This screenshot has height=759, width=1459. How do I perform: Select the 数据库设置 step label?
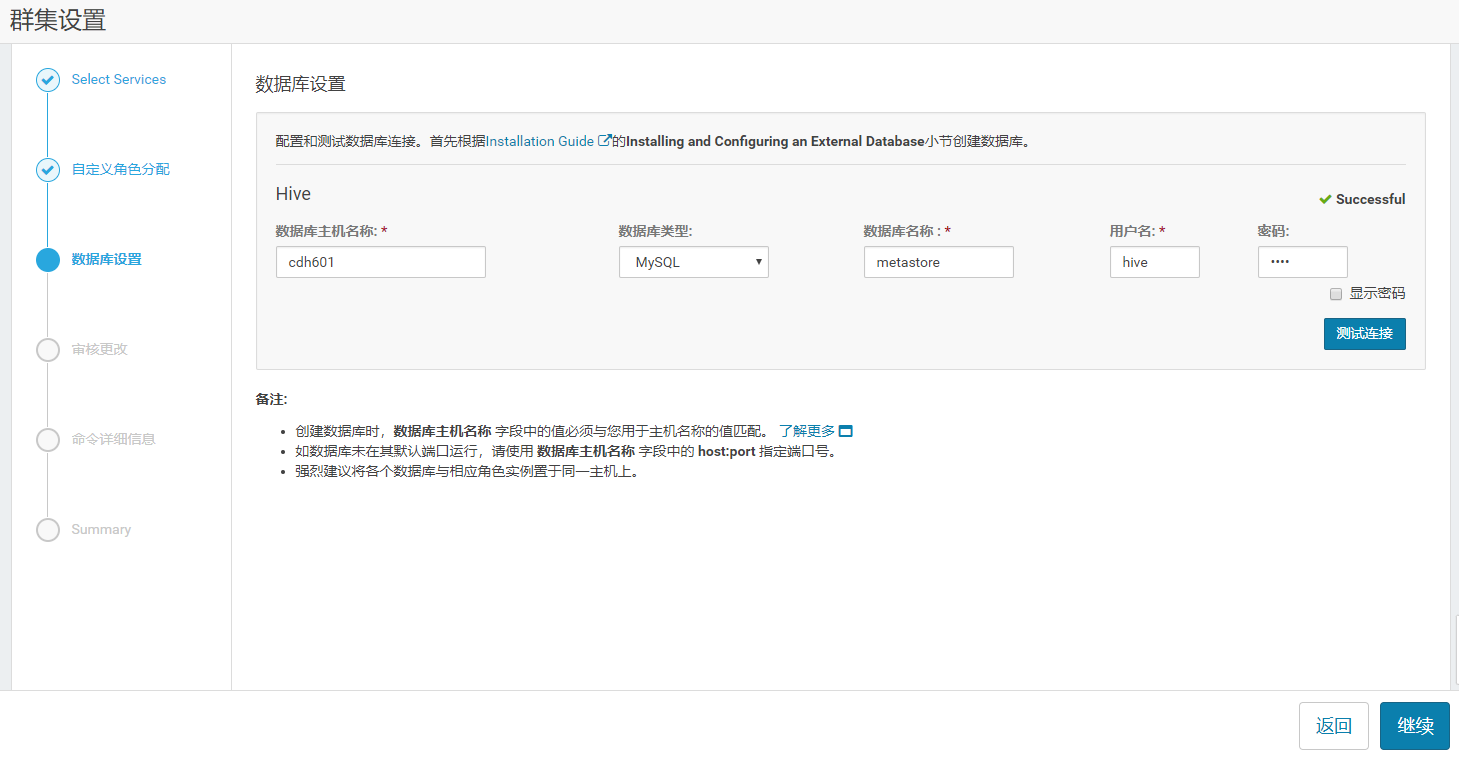coord(107,260)
